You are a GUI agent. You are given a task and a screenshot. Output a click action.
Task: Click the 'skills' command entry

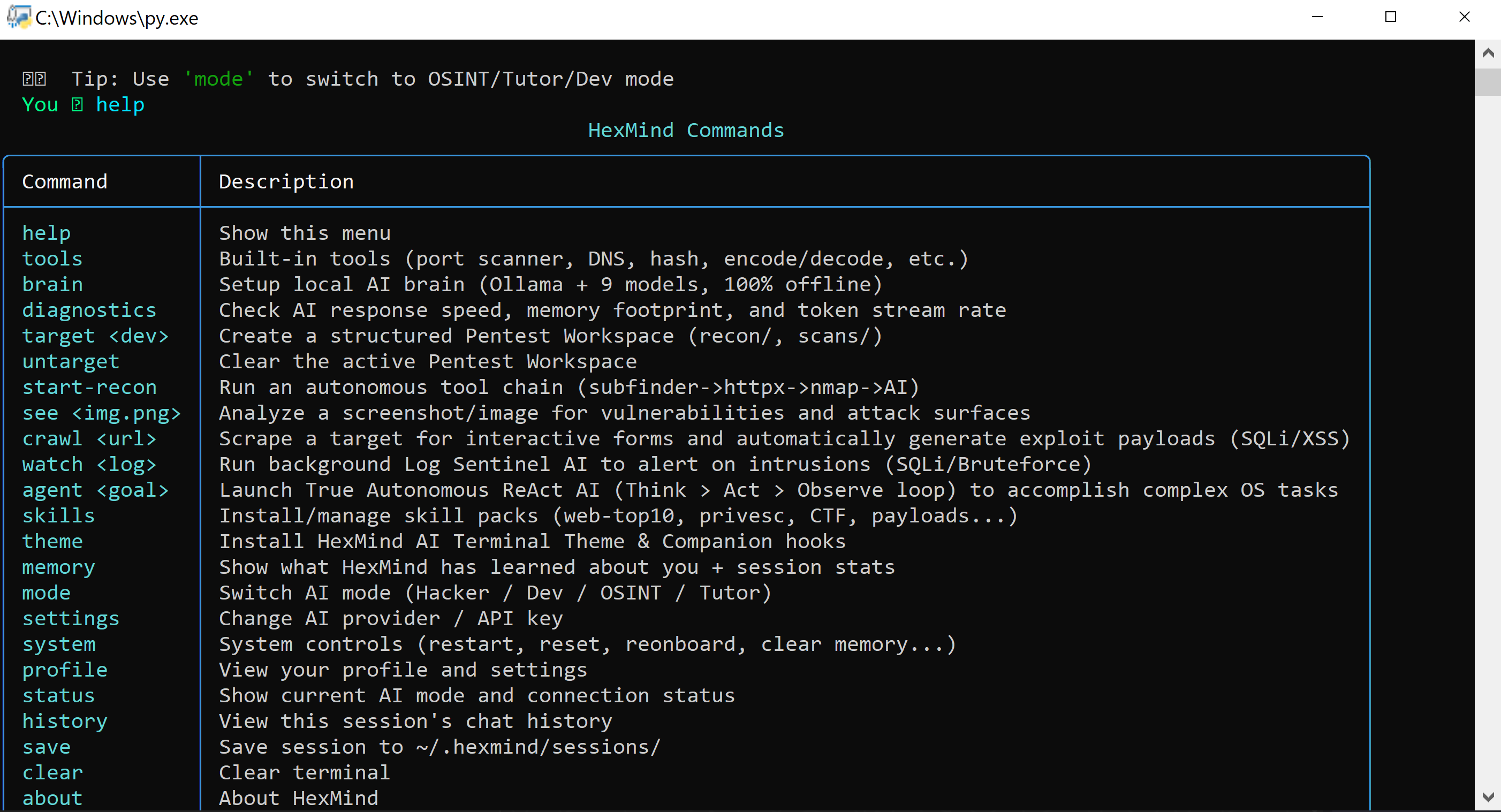pyautogui.click(x=58, y=515)
